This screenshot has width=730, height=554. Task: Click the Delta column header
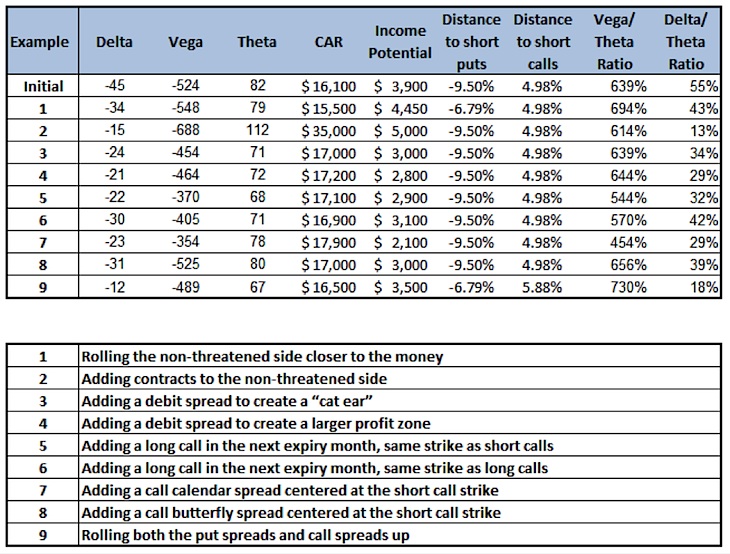114,42
